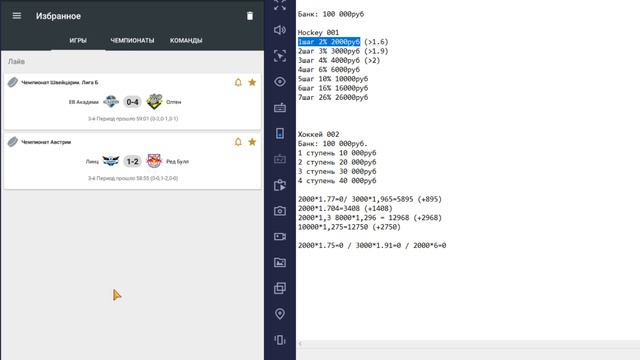Click the period status text under 1-2 match
This screenshot has height=360, width=640.
[133, 178]
